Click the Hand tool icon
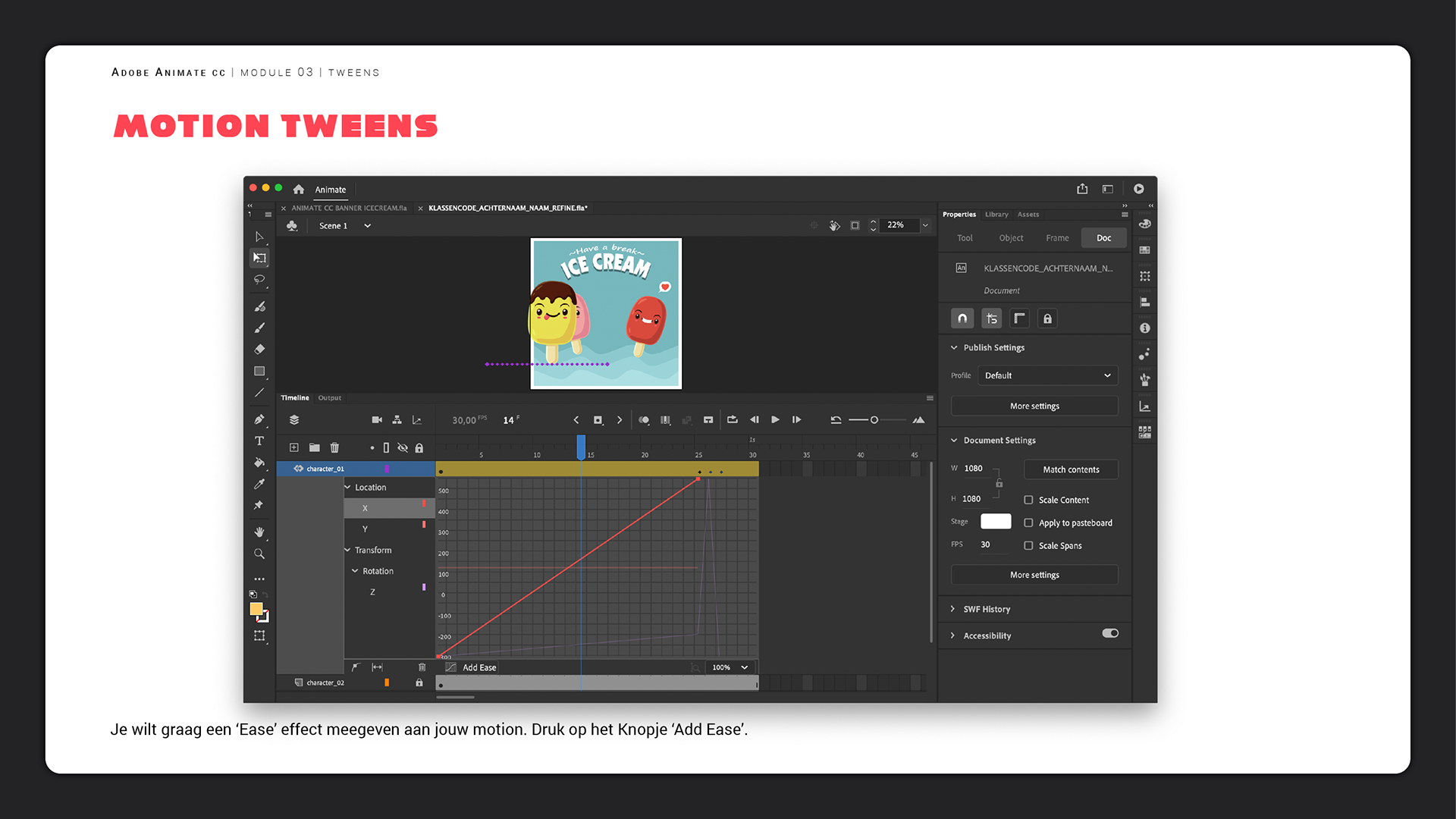Viewport: 1456px width, 819px height. coord(259,532)
